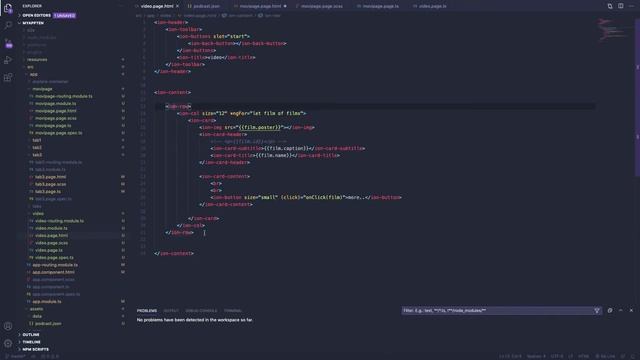
Task: Select video.page.html in explorer tree
Action: [51, 236]
